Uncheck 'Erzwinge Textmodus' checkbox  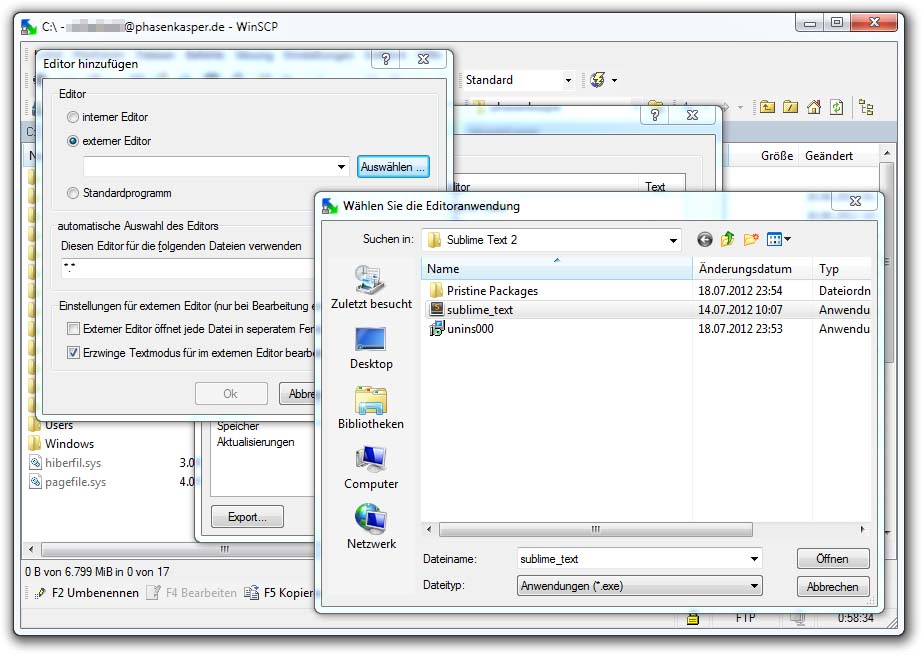(x=73, y=352)
